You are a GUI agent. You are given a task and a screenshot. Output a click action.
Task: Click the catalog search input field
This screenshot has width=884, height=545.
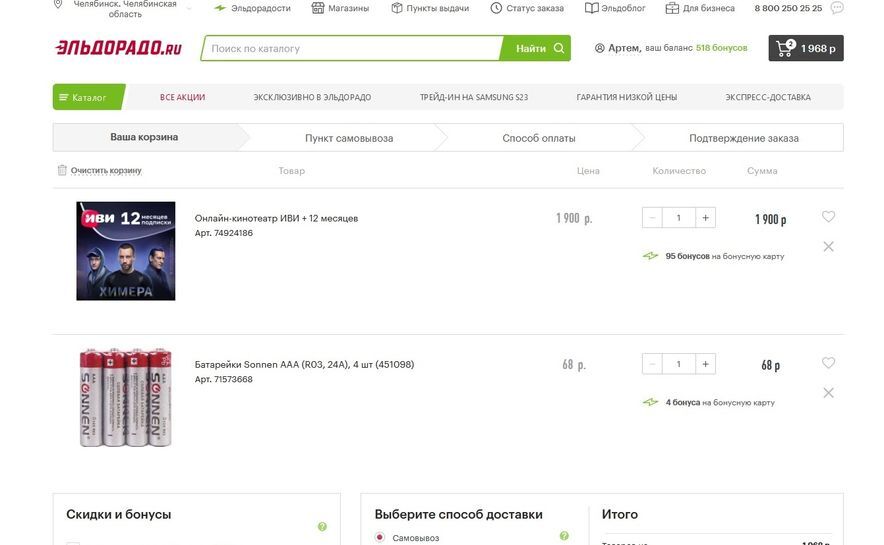pyautogui.click(x=350, y=48)
